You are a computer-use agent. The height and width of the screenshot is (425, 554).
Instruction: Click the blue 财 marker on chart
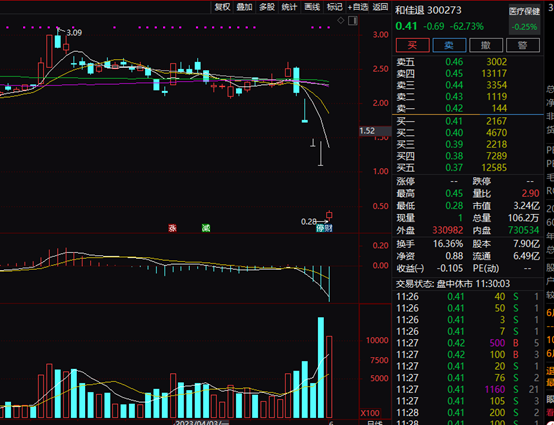[328, 228]
